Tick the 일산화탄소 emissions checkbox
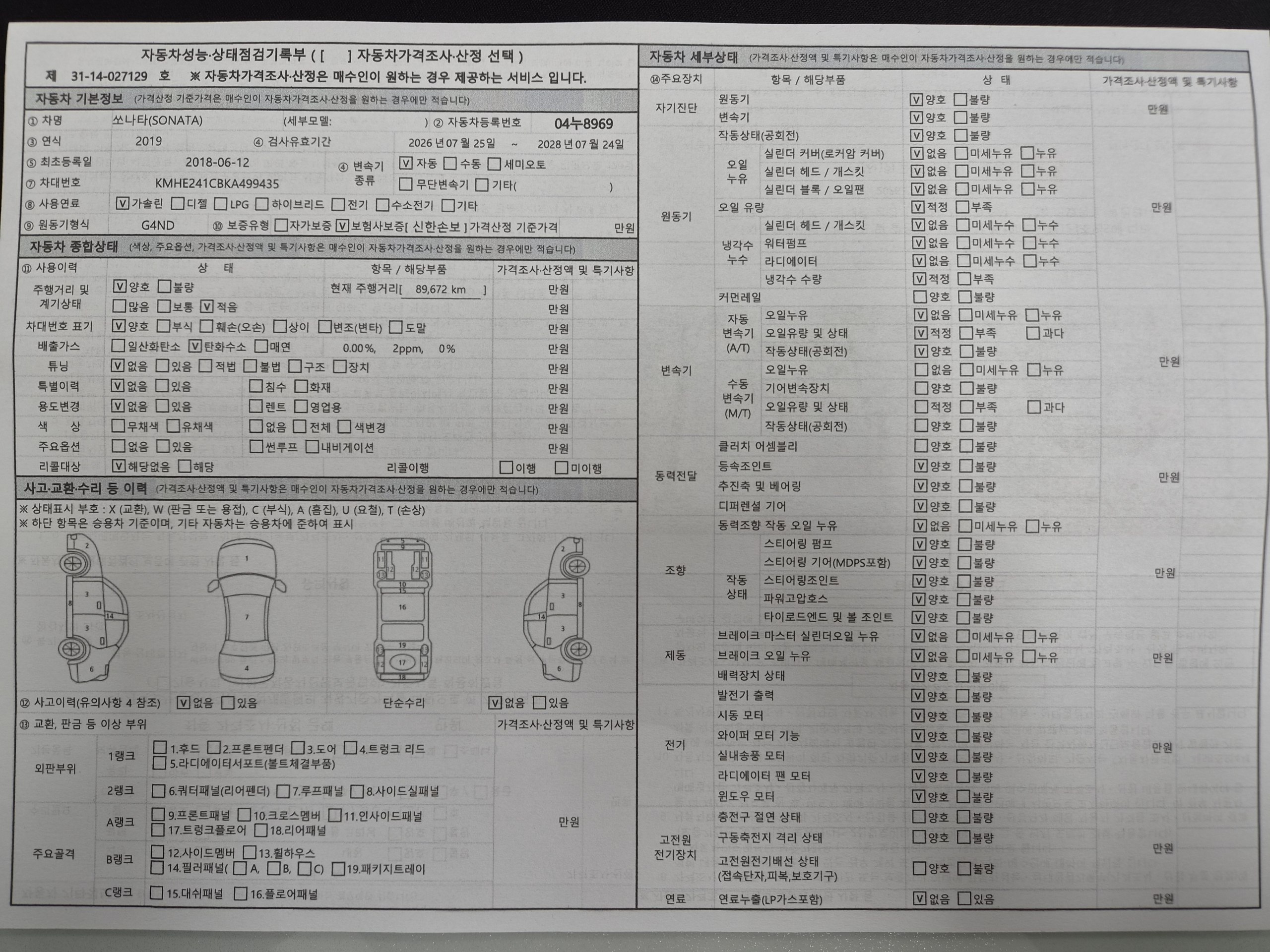Screen dimensions: 1270x952 pyautogui.click(x=118, y=346)
